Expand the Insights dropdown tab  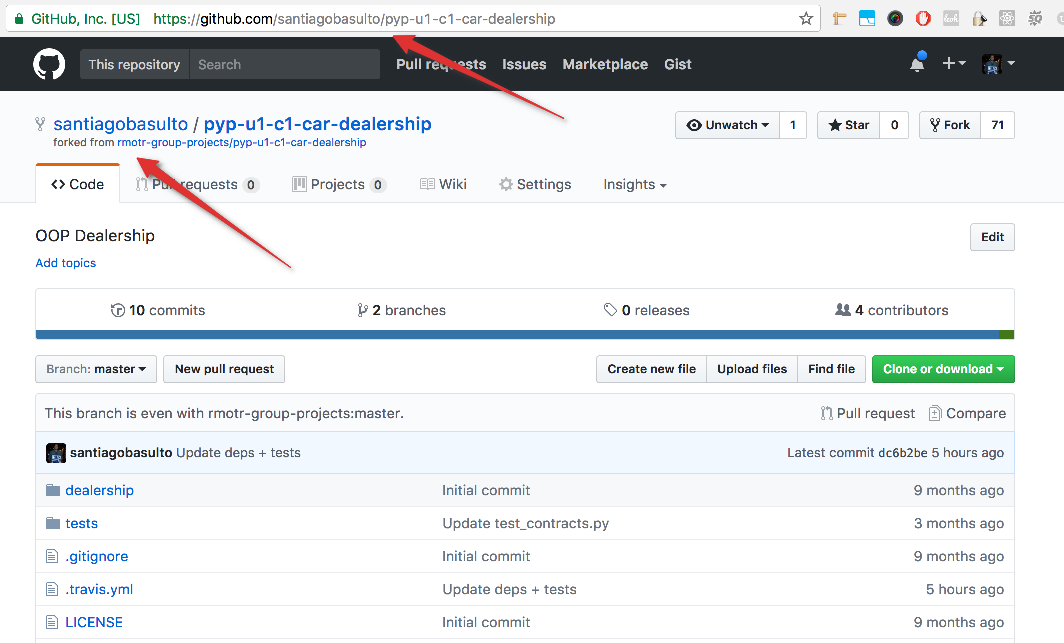point(634,184)
